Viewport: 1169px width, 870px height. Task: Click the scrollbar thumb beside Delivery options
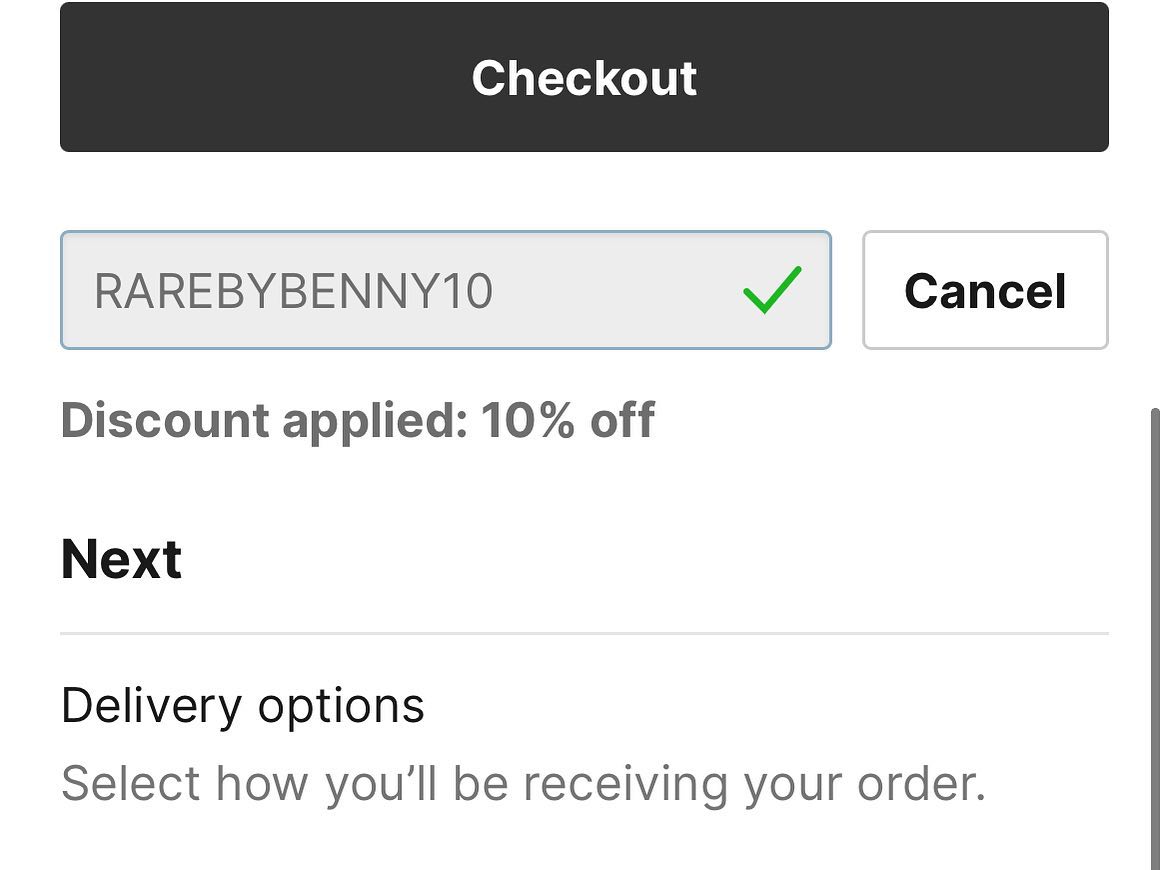point(1156,638)
